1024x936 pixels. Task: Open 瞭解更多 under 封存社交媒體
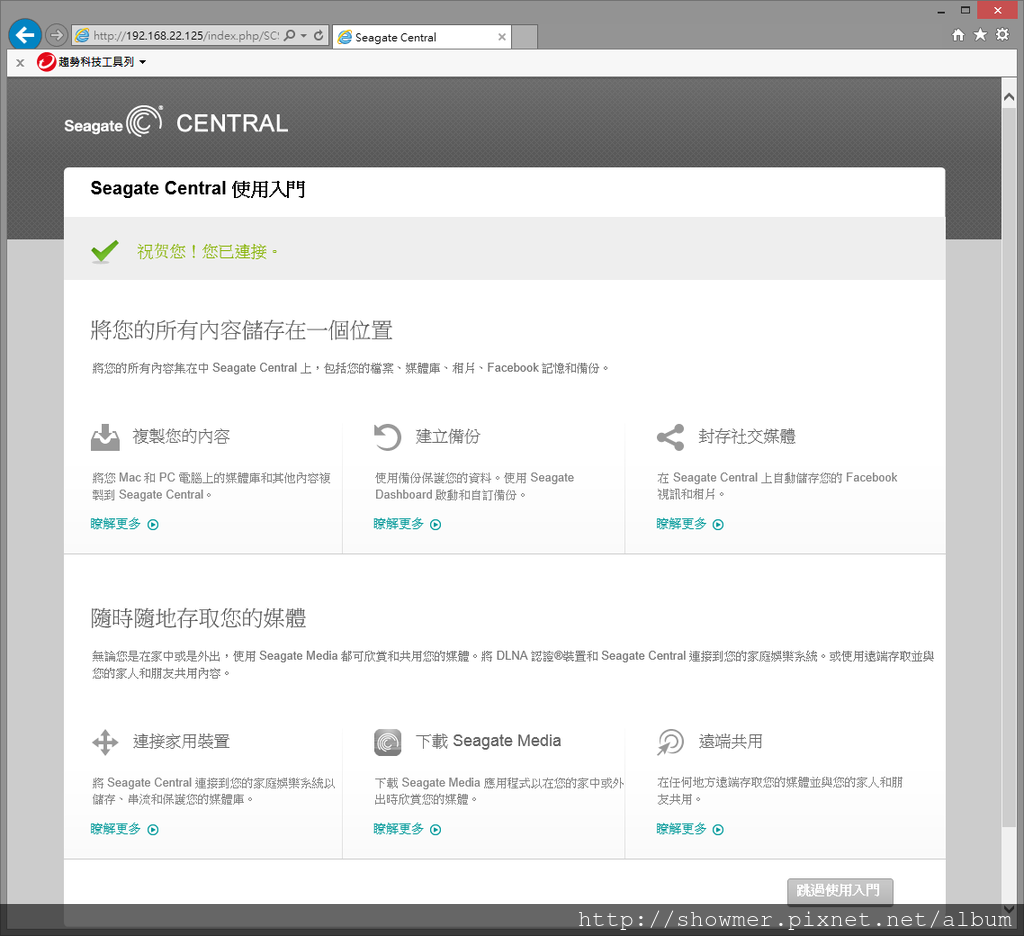(690, 524)
